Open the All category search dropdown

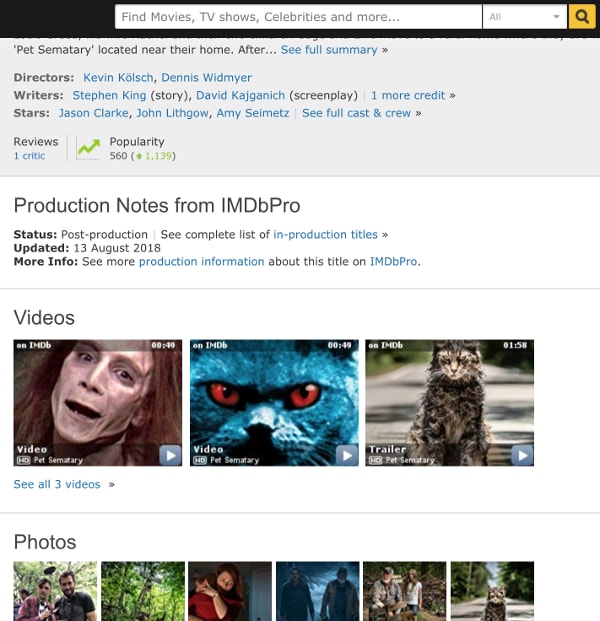click(x=524, y=17)
